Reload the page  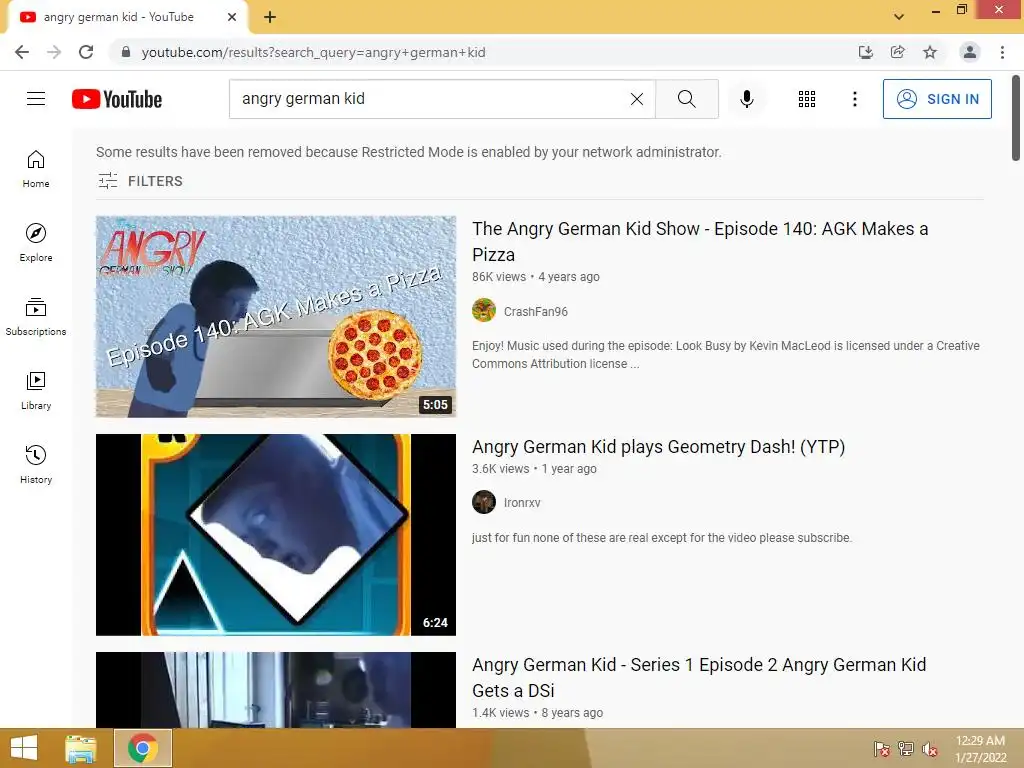coord(86,52)
